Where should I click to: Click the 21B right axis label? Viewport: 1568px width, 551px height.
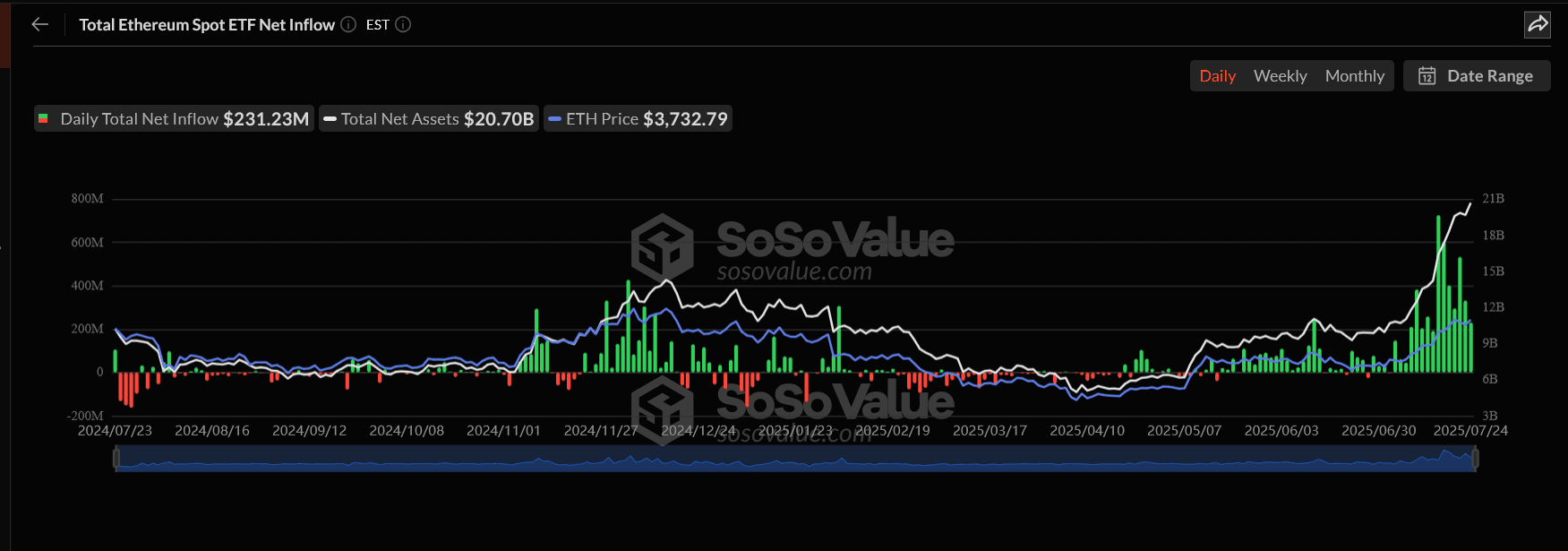(1493, 199)
